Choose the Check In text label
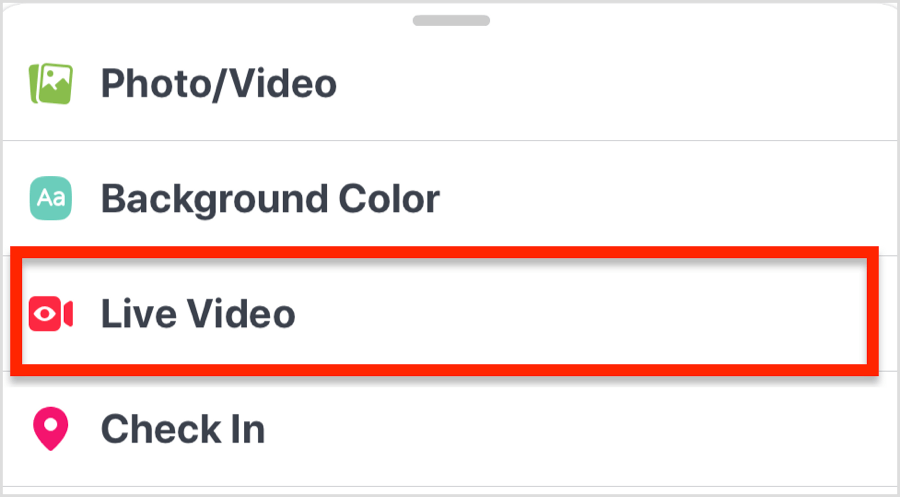This screenshot has height=497, width=900. 183,429
